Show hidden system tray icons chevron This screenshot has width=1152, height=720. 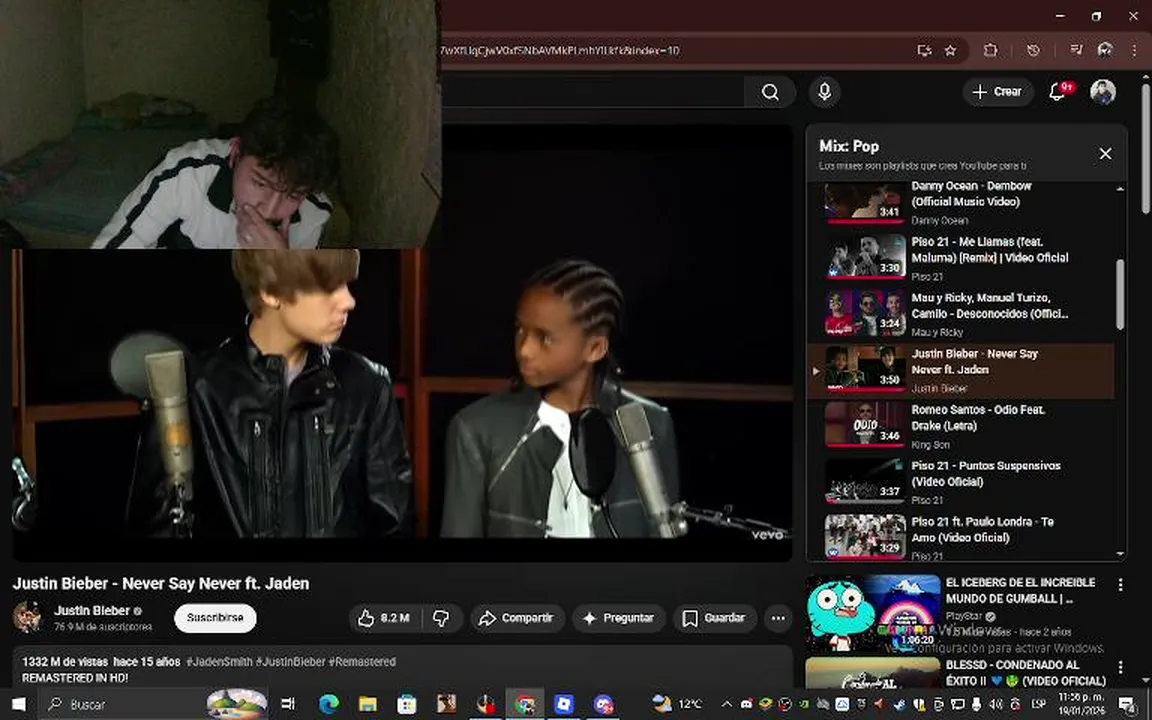click(726, 704)
